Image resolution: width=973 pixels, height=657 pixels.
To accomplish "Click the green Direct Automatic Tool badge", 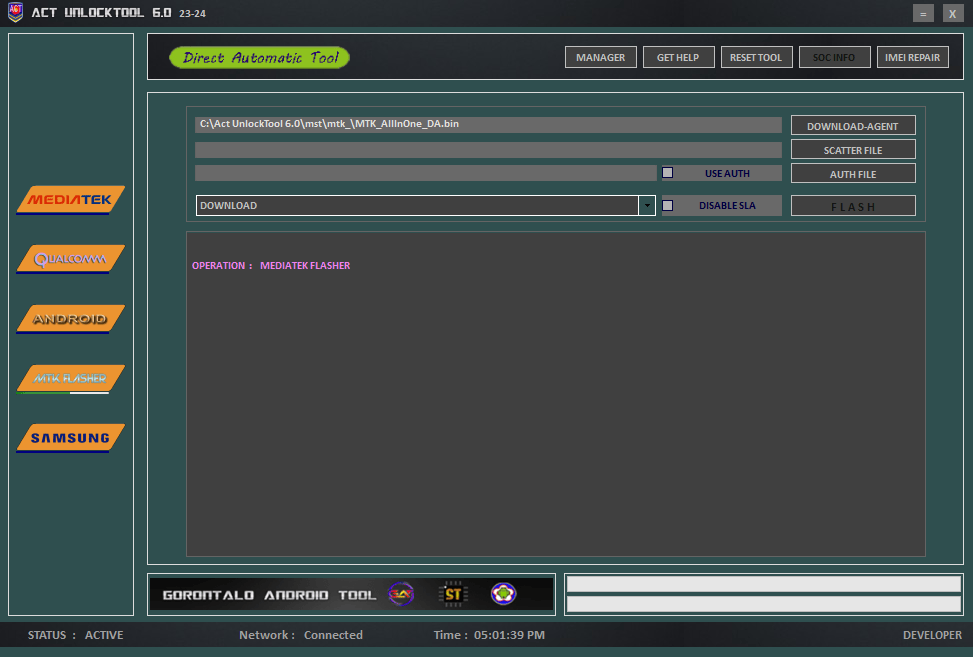I will pyautogui.click(x=259, y=57).
